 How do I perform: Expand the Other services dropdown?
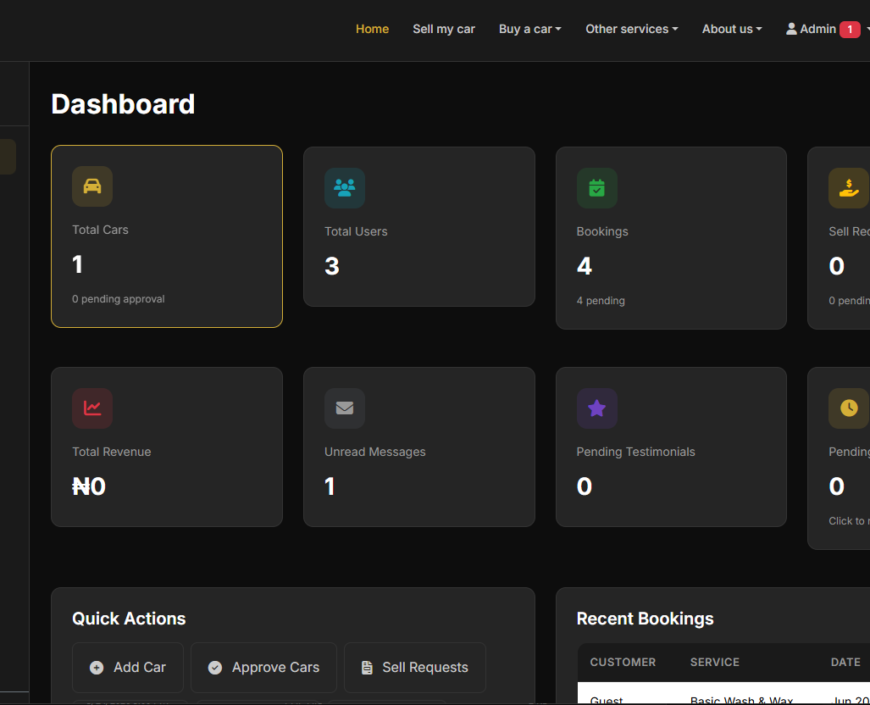tap(631, 29)
